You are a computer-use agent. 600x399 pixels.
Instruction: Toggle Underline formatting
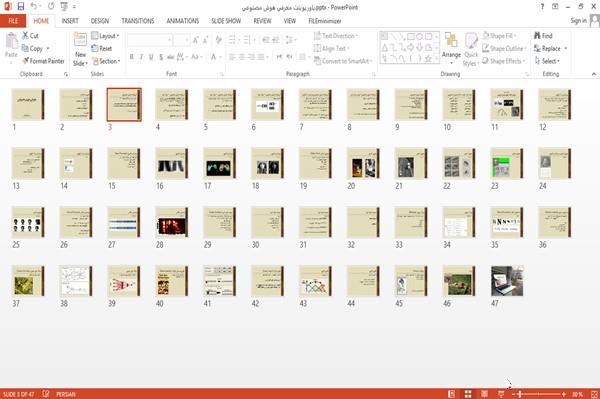pos(151,57)
